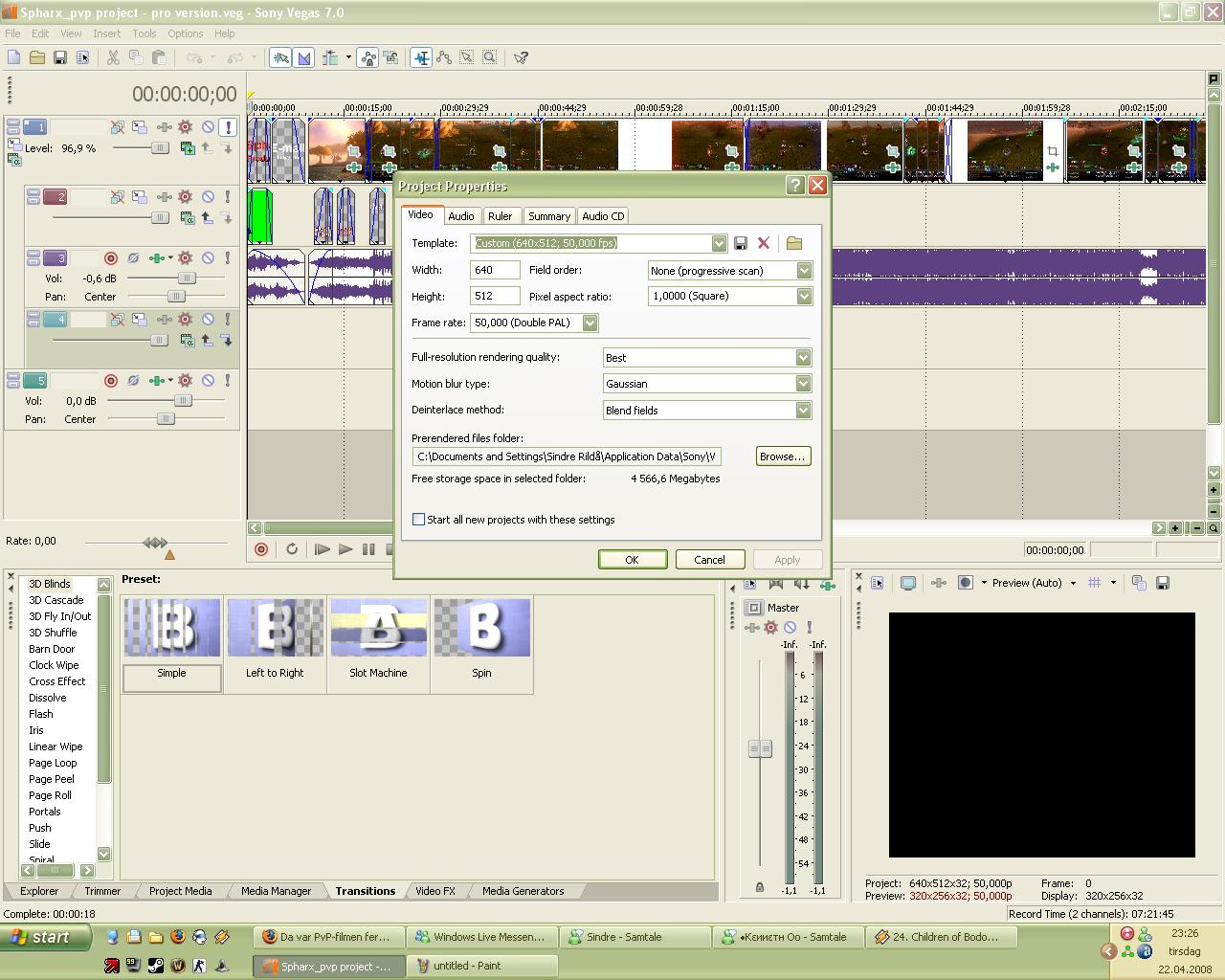Image resolution: width=1225 pixels, height=980 pixels.
Task: Click track 1 Level slider handle
Action: coord(159,147)
